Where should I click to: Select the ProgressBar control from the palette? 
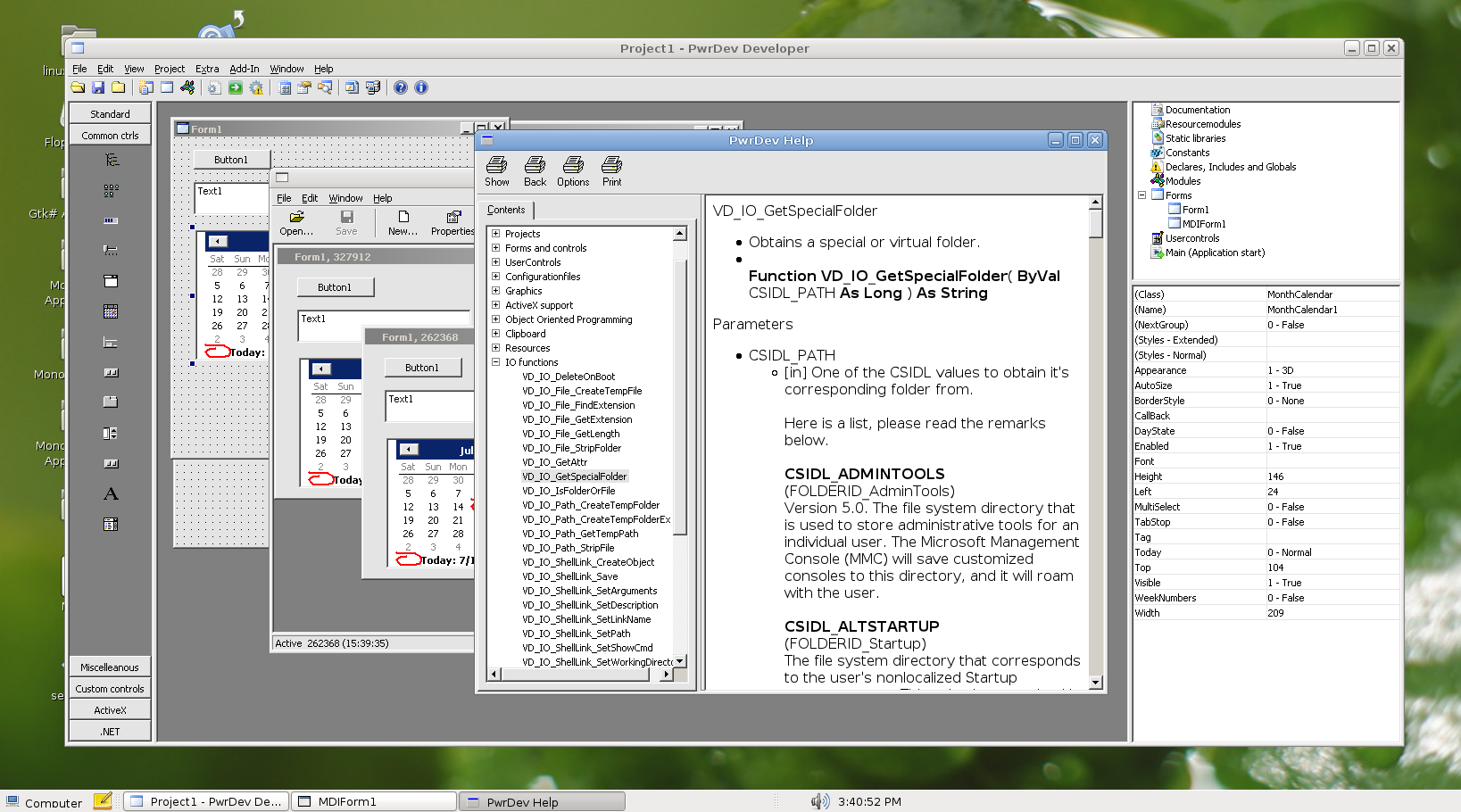click(111, 220)
